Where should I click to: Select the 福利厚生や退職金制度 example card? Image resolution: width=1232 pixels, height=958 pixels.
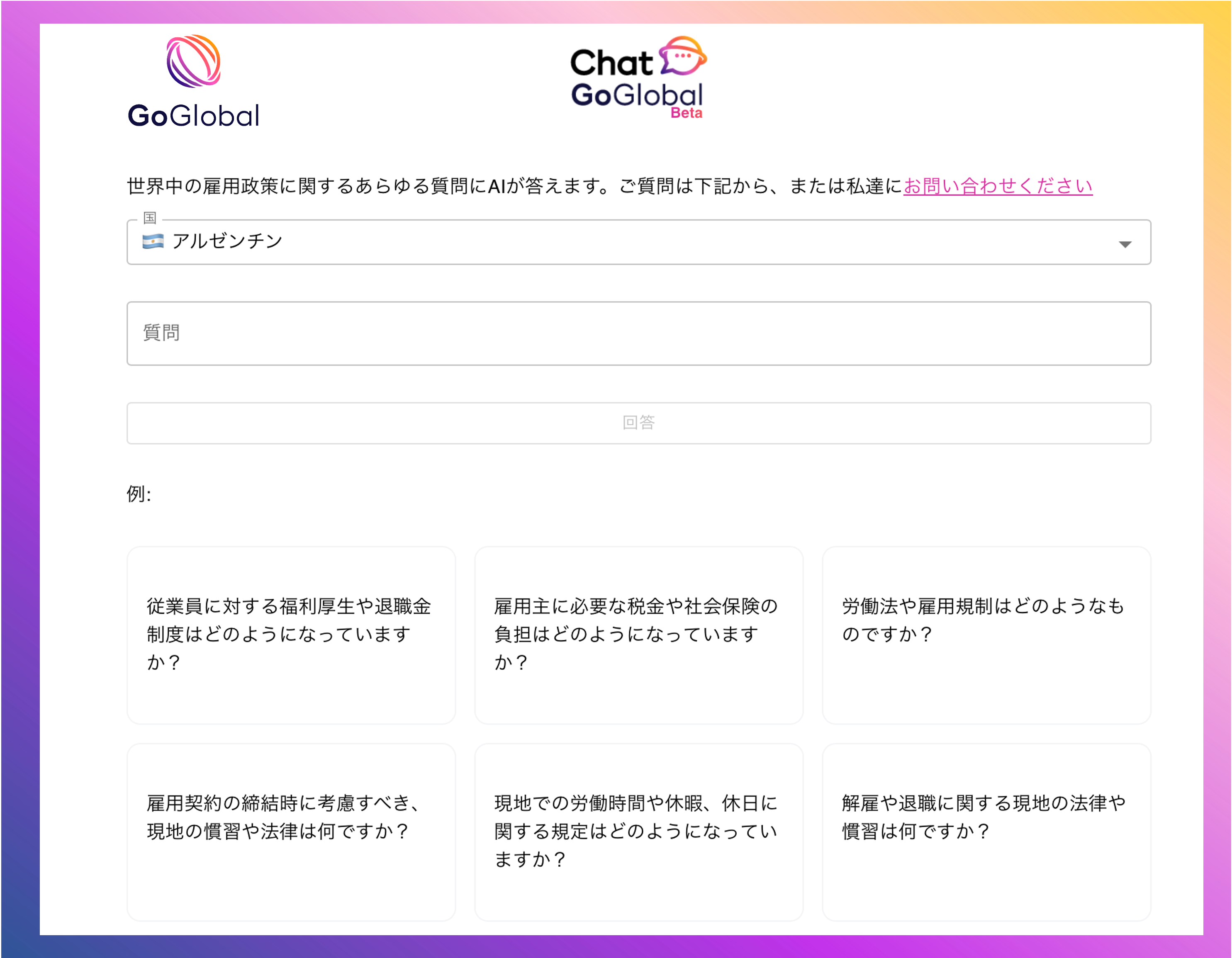[291, 635]
